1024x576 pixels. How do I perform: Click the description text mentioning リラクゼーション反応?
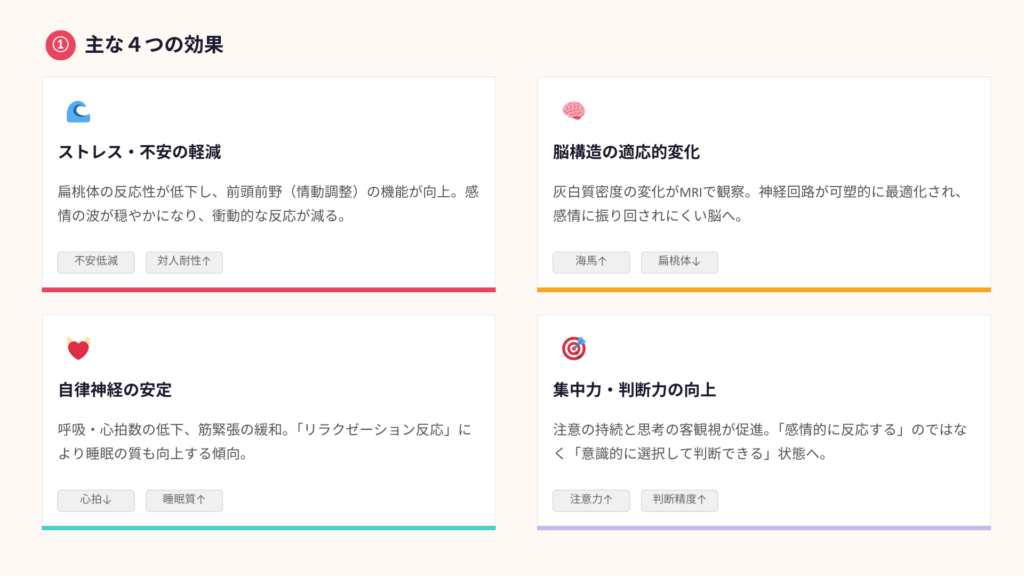click(x=264, y=441)
